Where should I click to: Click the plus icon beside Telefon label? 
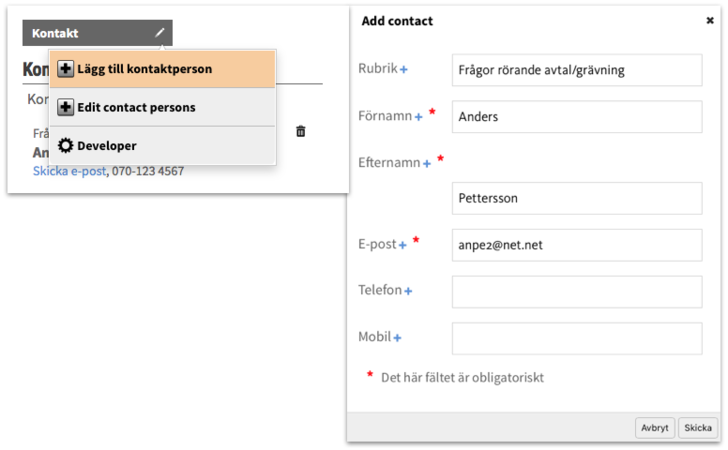(408, 291)
